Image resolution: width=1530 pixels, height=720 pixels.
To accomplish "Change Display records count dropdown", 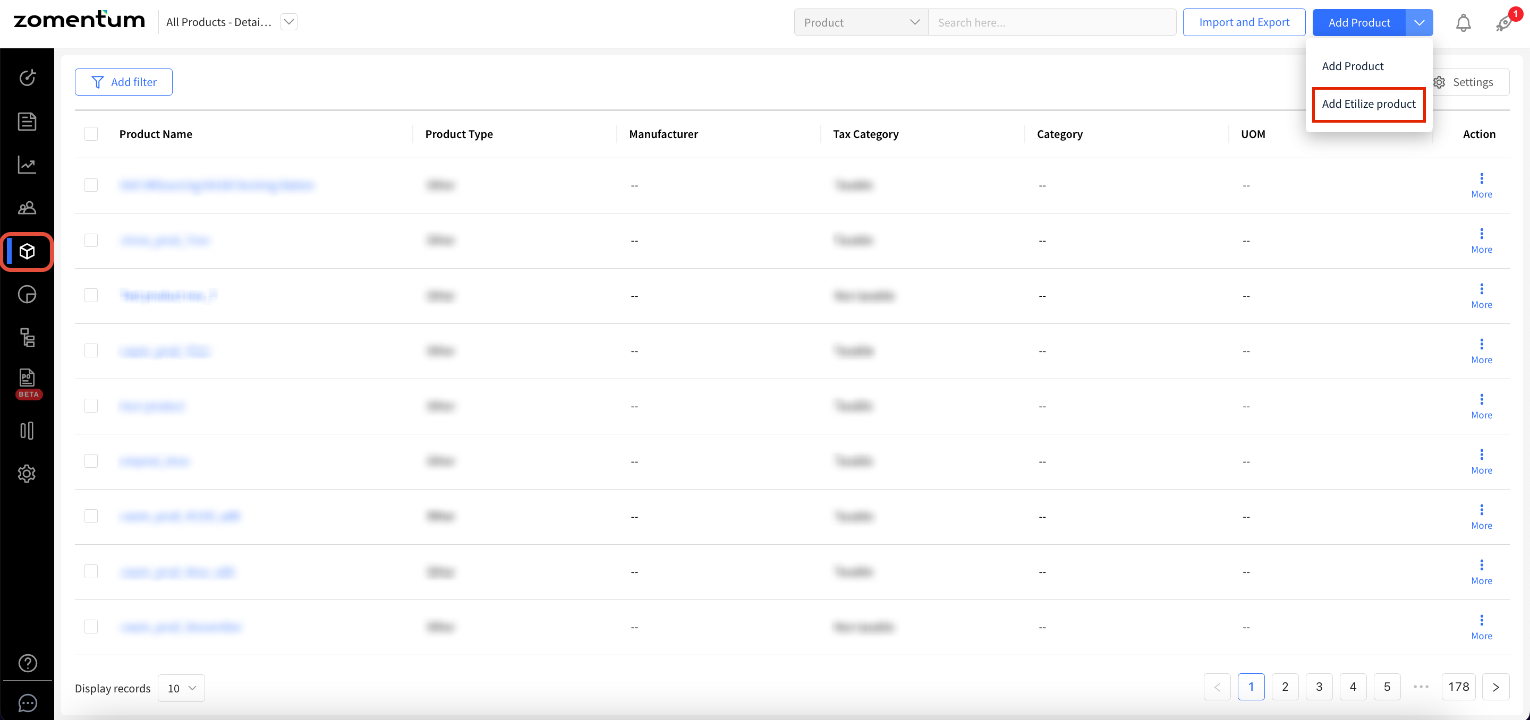I will click(181, 688).
